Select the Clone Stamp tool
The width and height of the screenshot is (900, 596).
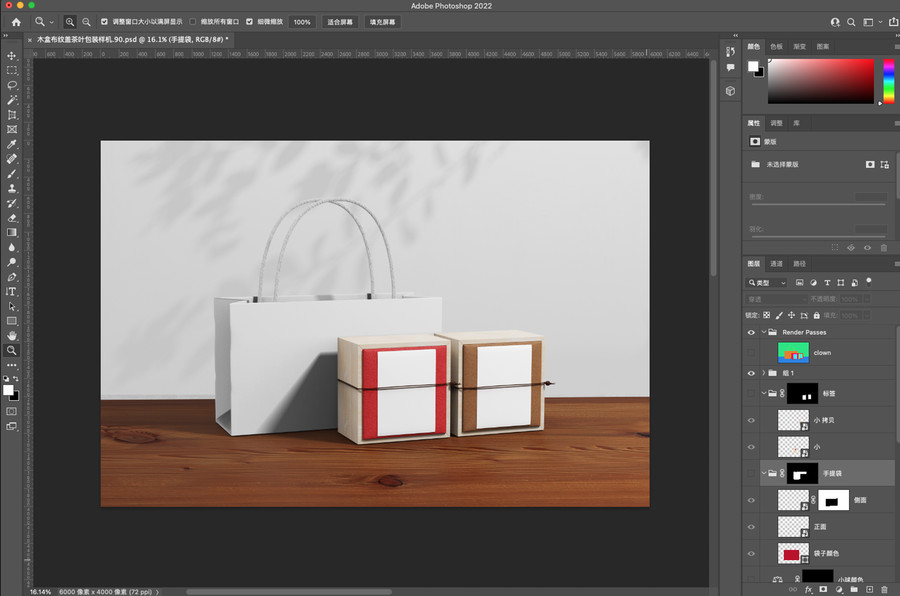click(x=11, y=188)
